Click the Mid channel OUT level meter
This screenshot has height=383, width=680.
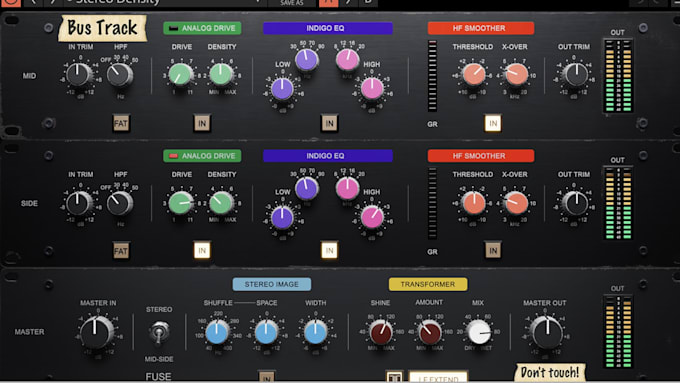point(618,76)
